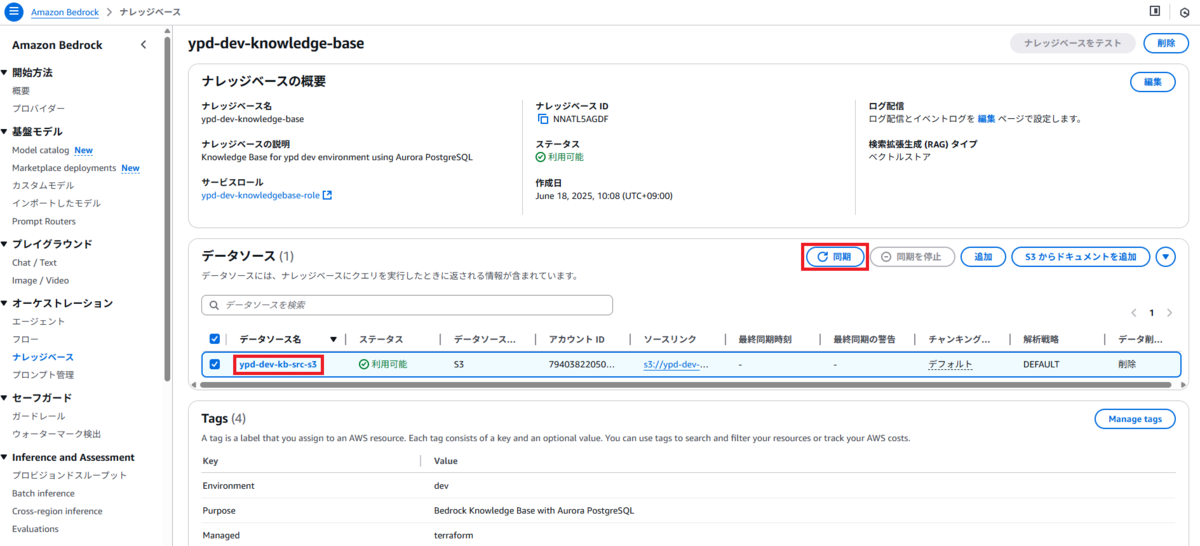1200x546 pixels.
Task: Open 概要 in the sidebar
Action: click(21, 91)
